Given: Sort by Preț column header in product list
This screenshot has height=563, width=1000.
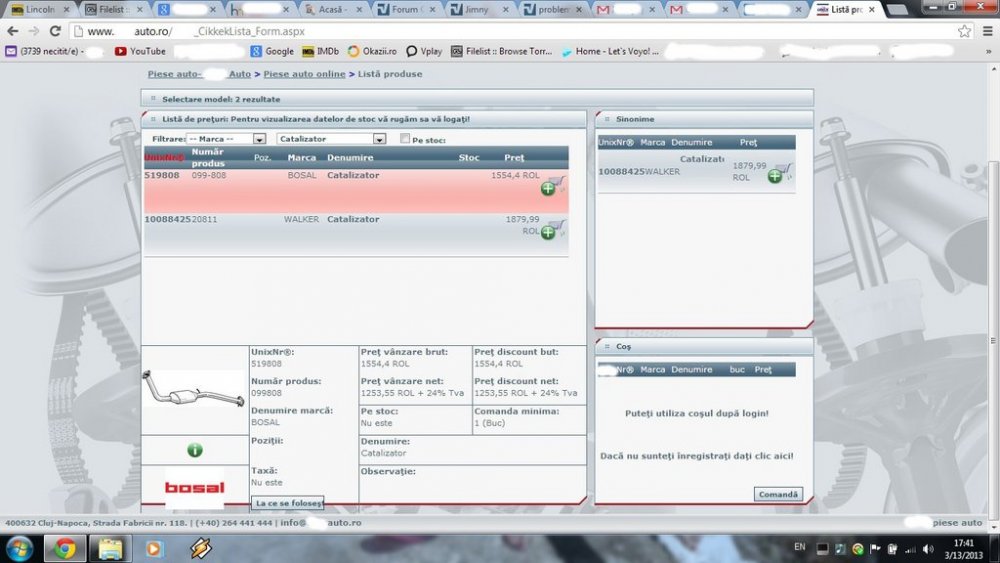Looking at the screenshot, I should pyautogui.click(x=514, y=157).
